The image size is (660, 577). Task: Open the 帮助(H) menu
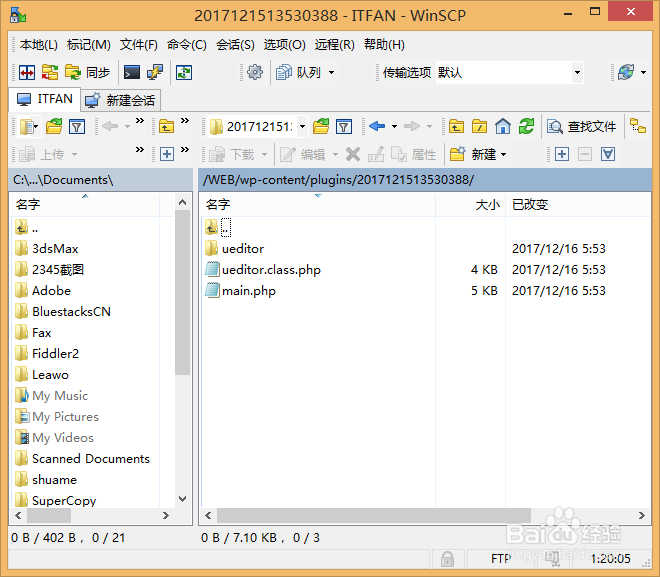384,45
